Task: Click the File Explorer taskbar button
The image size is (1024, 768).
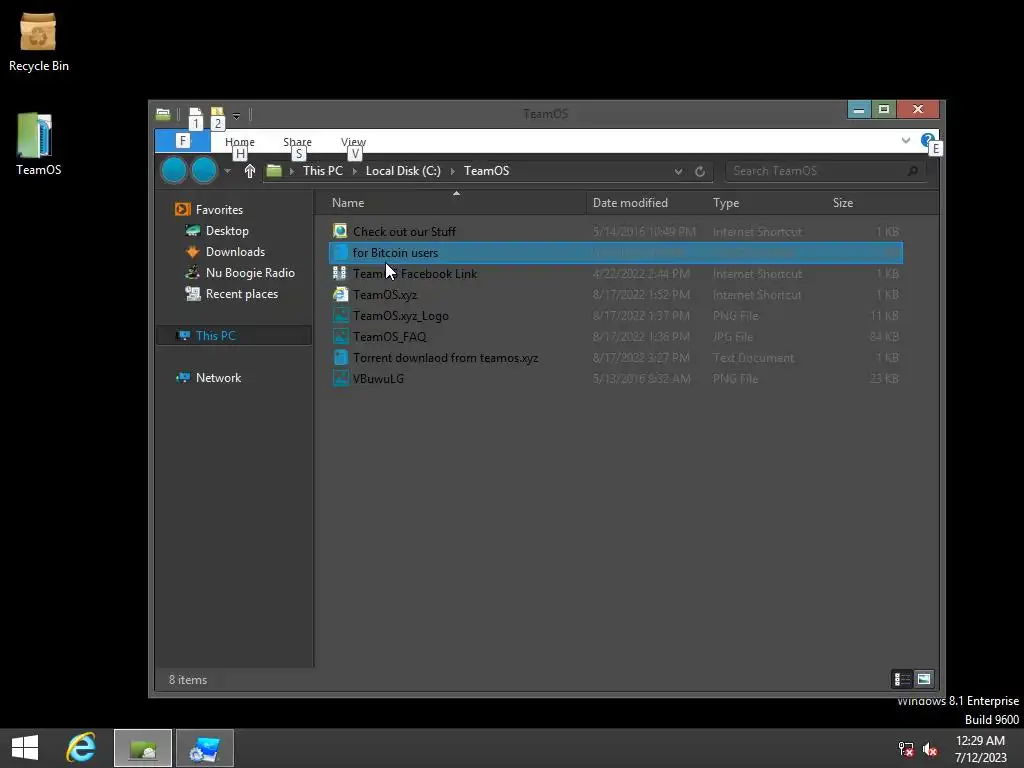Action: point(143,748)
